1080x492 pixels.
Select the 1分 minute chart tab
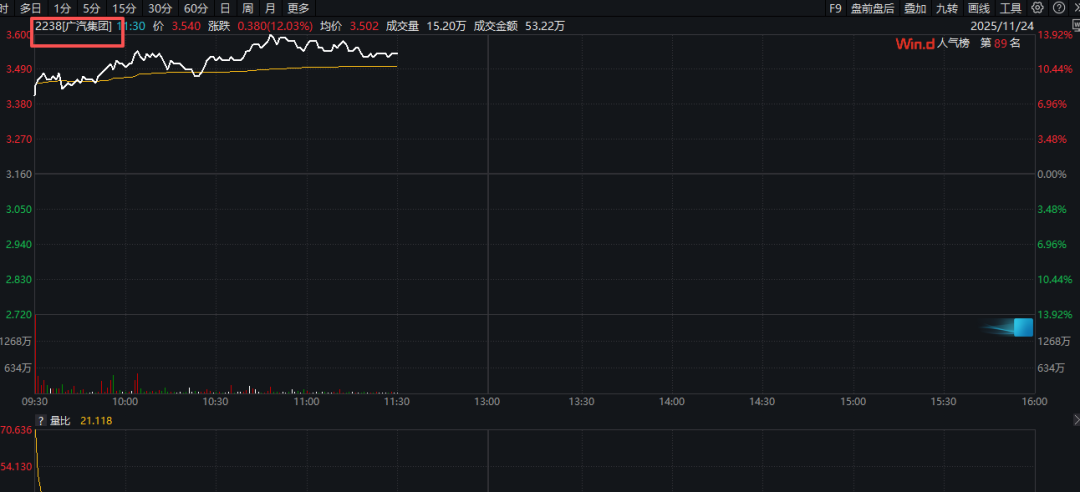click(x=62, y=8)
